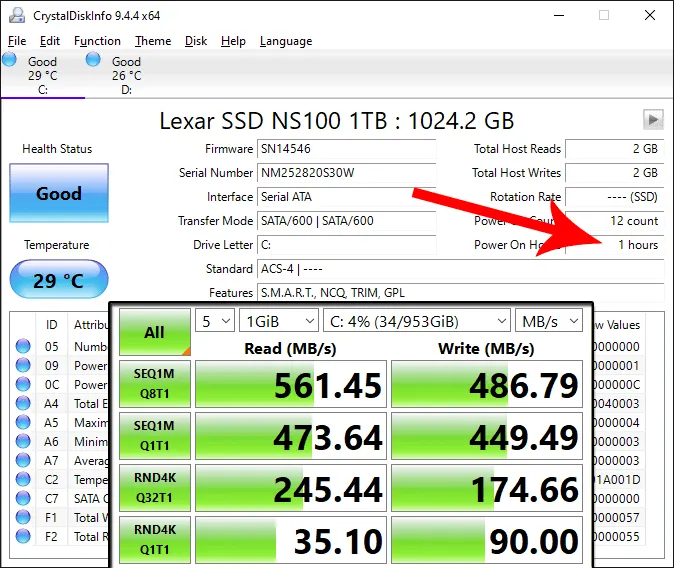
Task: Click the blue status orb for drive C:
Action: click(x=9, y=60)
